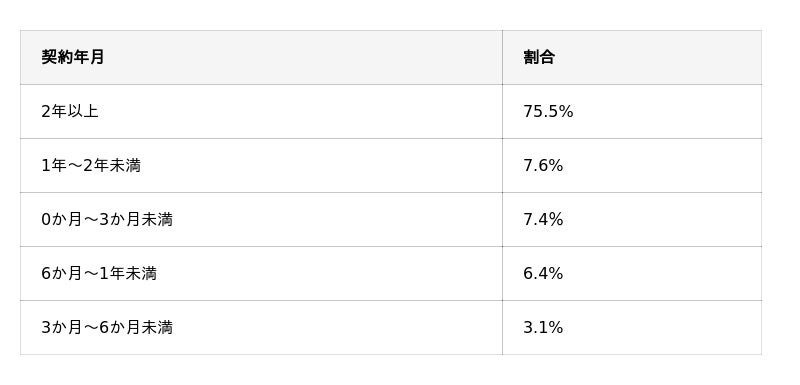The image size is (800, 385).
Task: Click the 未満 text in the 6か月～1年未満 row
Action: click(141, 274)
